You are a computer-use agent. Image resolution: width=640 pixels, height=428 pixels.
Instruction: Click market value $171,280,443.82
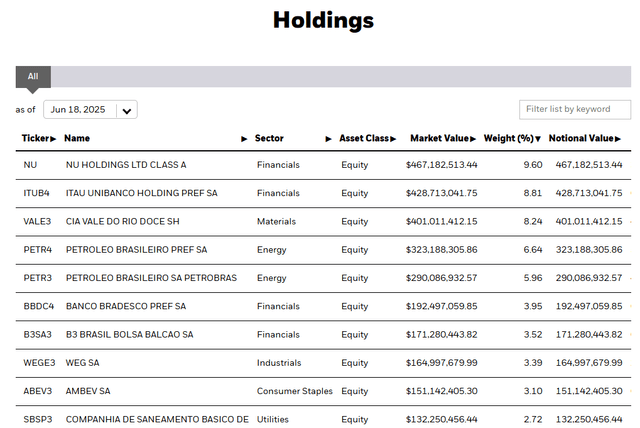[441, 335]
